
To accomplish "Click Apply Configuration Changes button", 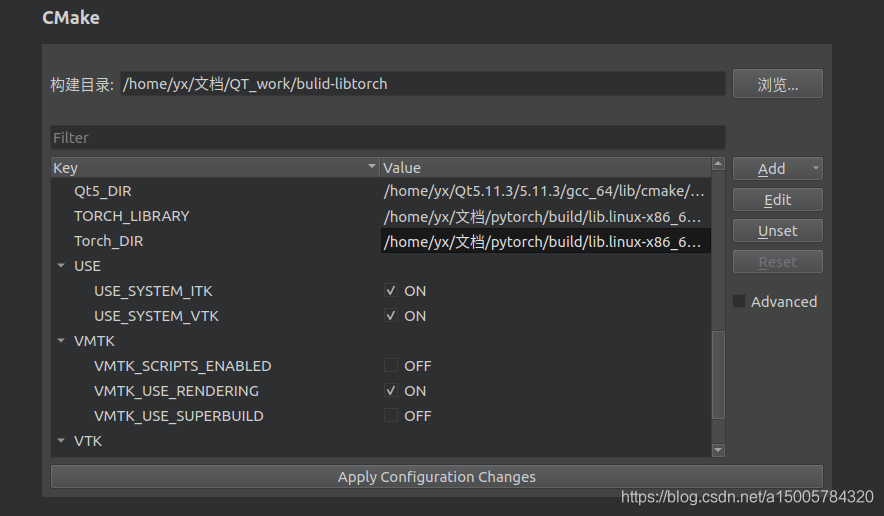I will tap(437, 477).
